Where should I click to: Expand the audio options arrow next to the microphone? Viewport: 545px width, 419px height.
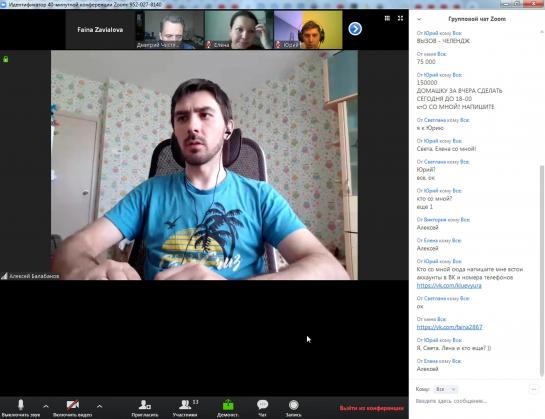46,406
